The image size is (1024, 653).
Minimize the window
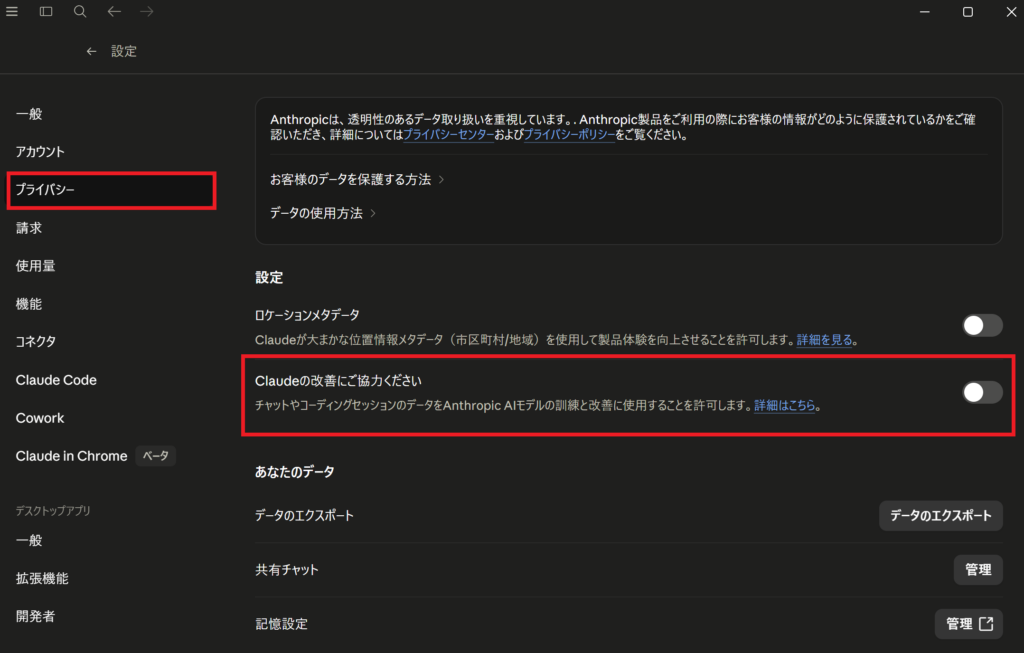tap(924, 12)
